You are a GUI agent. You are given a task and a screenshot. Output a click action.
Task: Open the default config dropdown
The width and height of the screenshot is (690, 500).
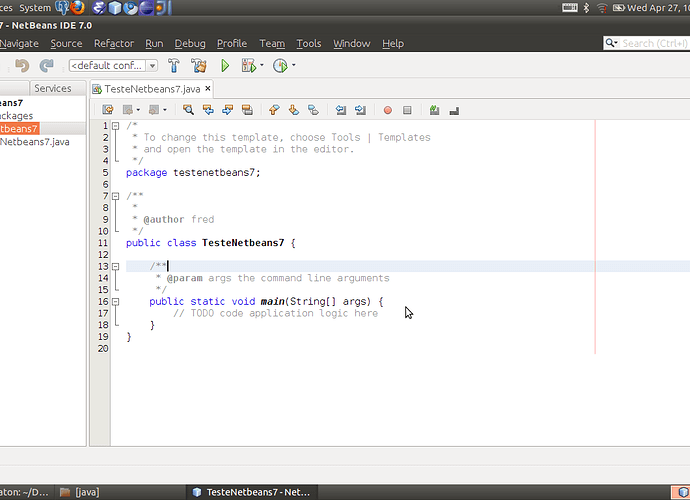(152, 66)
